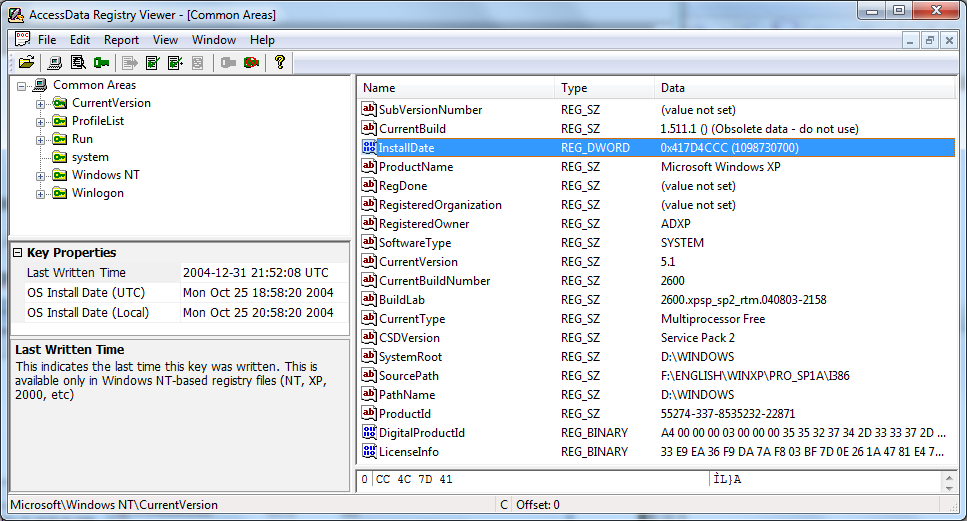Viewport: 967px width, 521px height.
Task: Click the binary icon next to DigitalProductId
Action: coord(369,432)
